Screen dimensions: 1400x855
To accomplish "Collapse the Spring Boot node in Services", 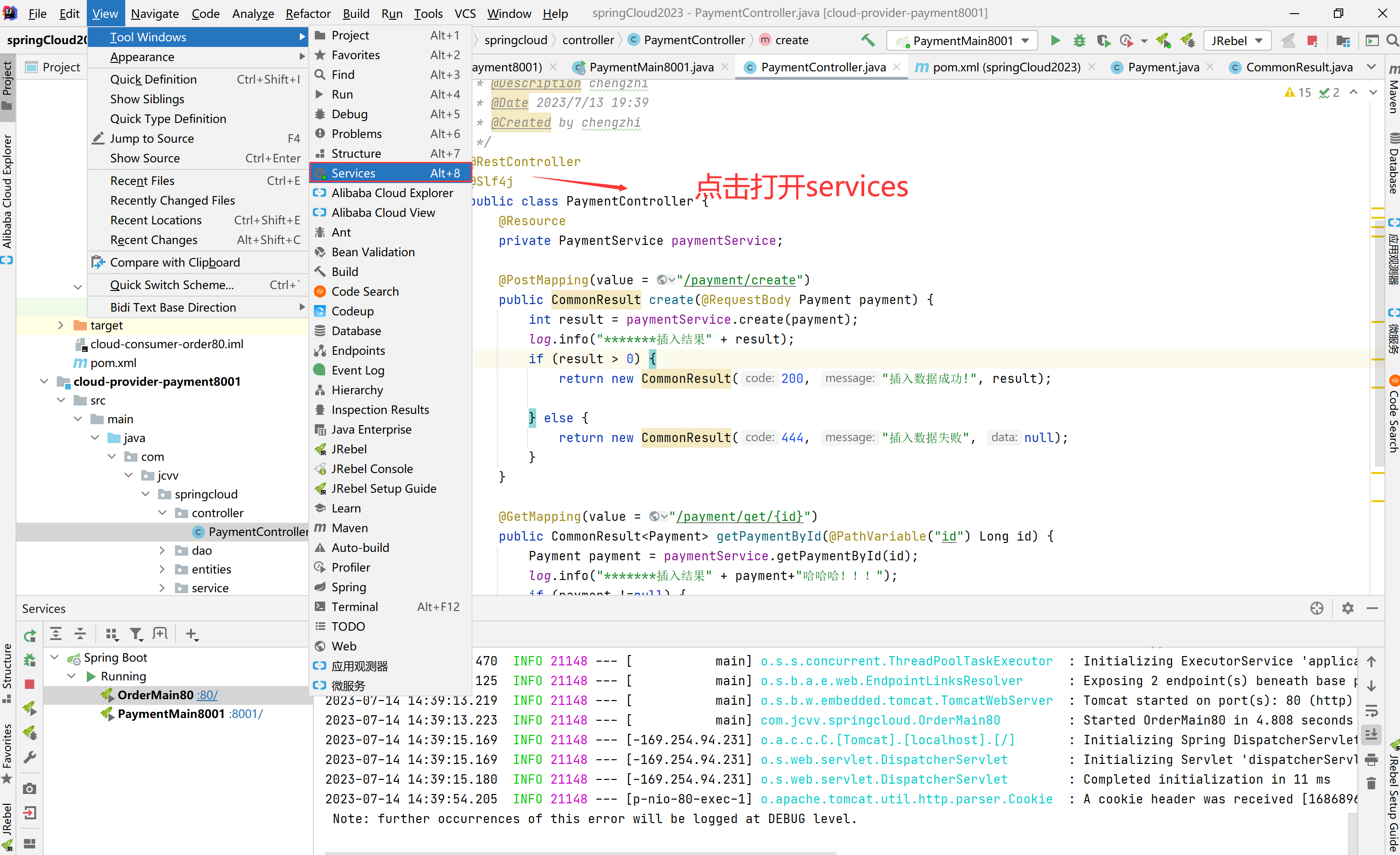I will click(54, 657).
